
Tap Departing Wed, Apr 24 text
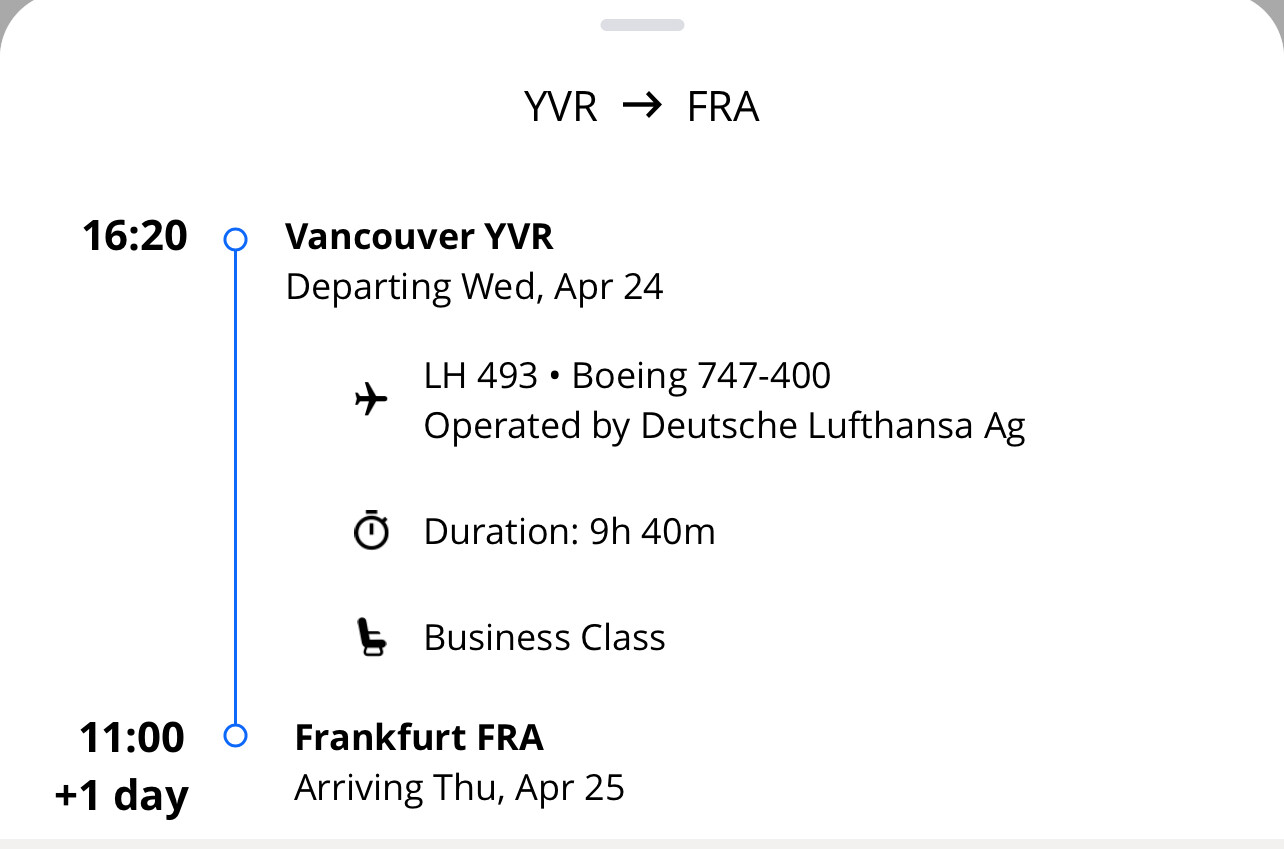tap(474, 287)
